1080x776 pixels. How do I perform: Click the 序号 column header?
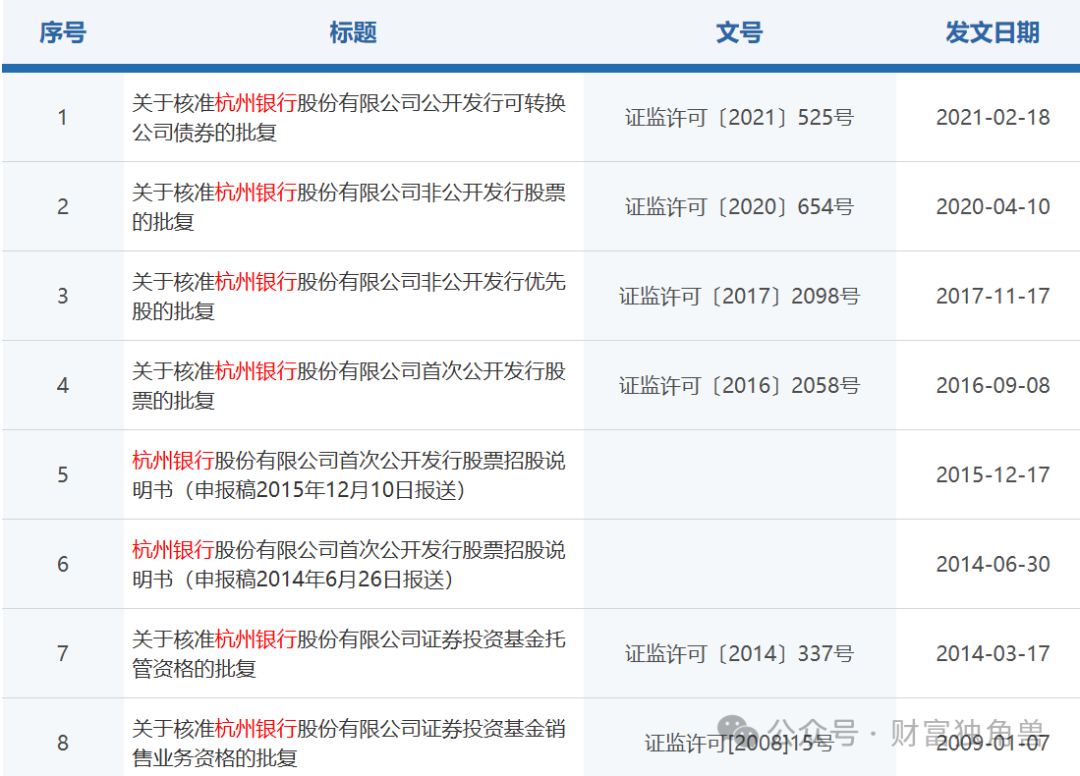click(63, 32)
